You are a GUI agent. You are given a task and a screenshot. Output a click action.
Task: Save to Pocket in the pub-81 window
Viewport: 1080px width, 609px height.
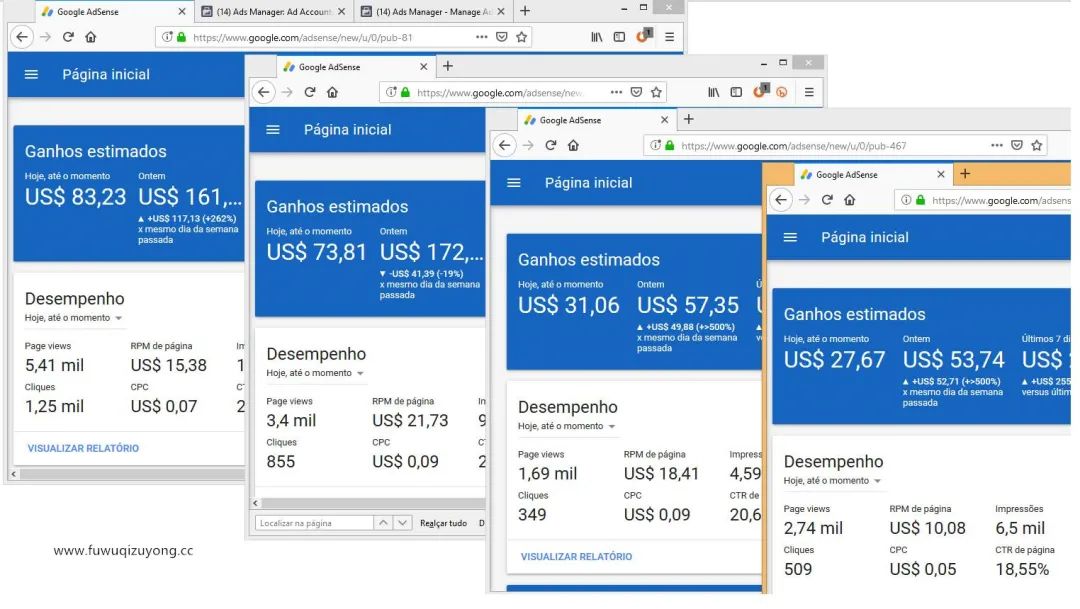pos(501,37)
